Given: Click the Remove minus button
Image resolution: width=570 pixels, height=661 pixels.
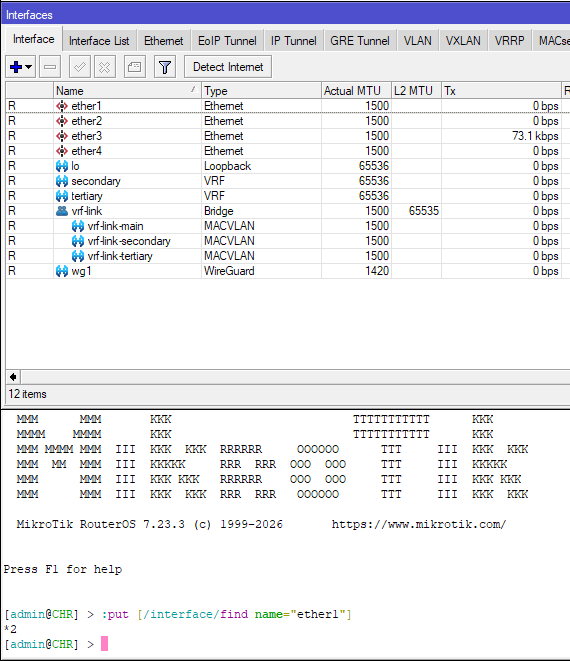Looking at the screenshot, I should (x=50, y=67).
